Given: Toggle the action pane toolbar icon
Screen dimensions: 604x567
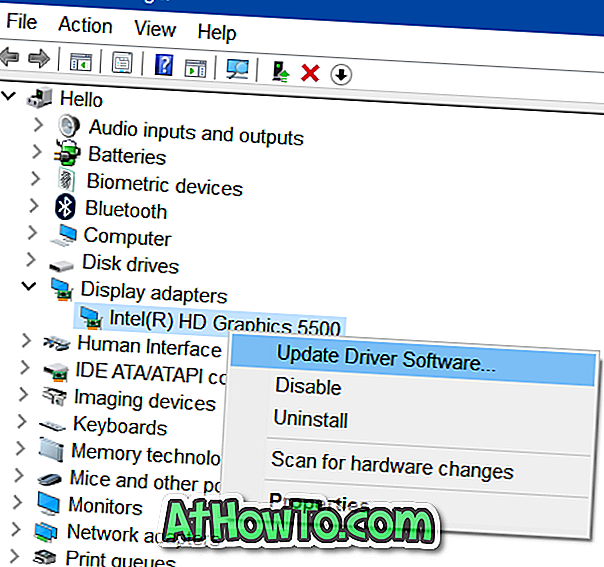Looking at the screenshot, I should coord(196,68).
